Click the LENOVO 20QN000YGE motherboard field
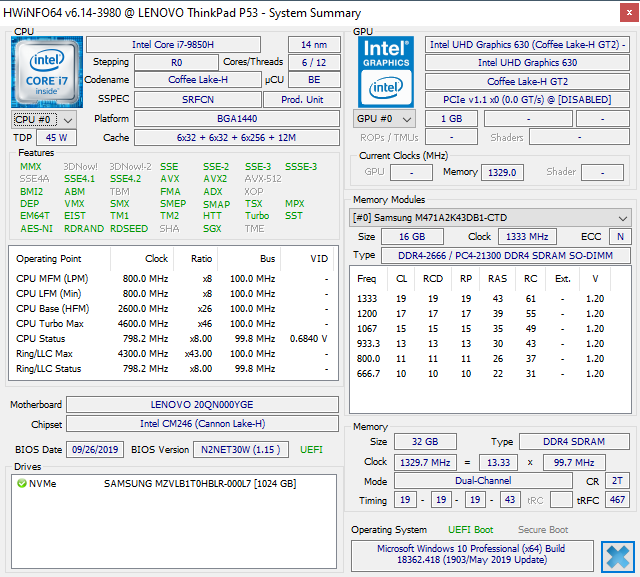Screen dimensions: 640x577 pos(203,405)
